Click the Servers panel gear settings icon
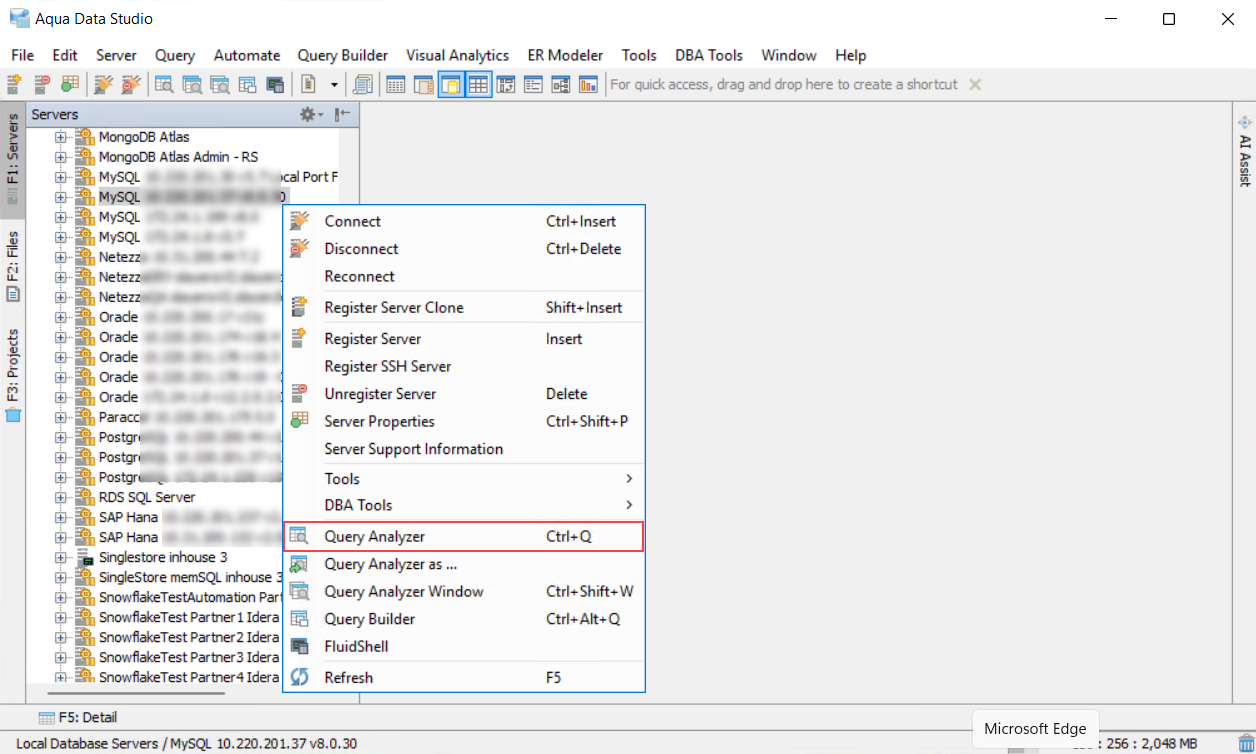The width and height of the screenshot is (1256, 754). coord(308,115)
